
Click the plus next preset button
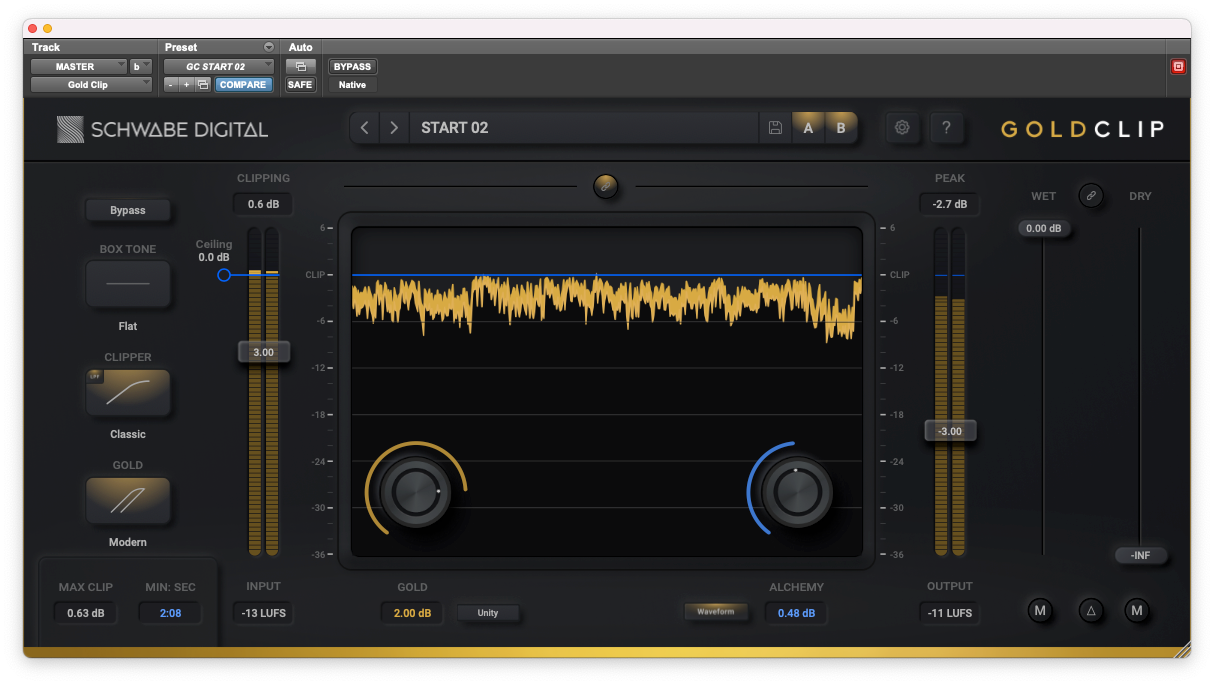pos(186,85)
